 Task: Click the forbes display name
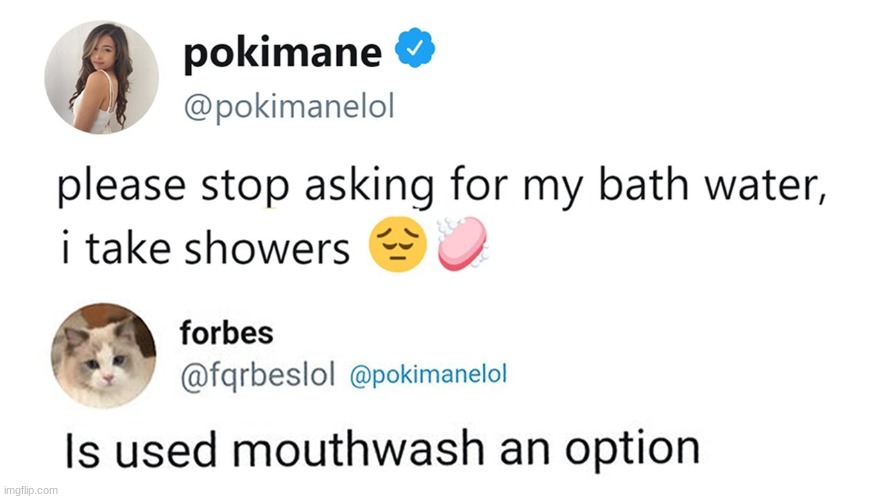pyautogui.click(x=227, y=332)
